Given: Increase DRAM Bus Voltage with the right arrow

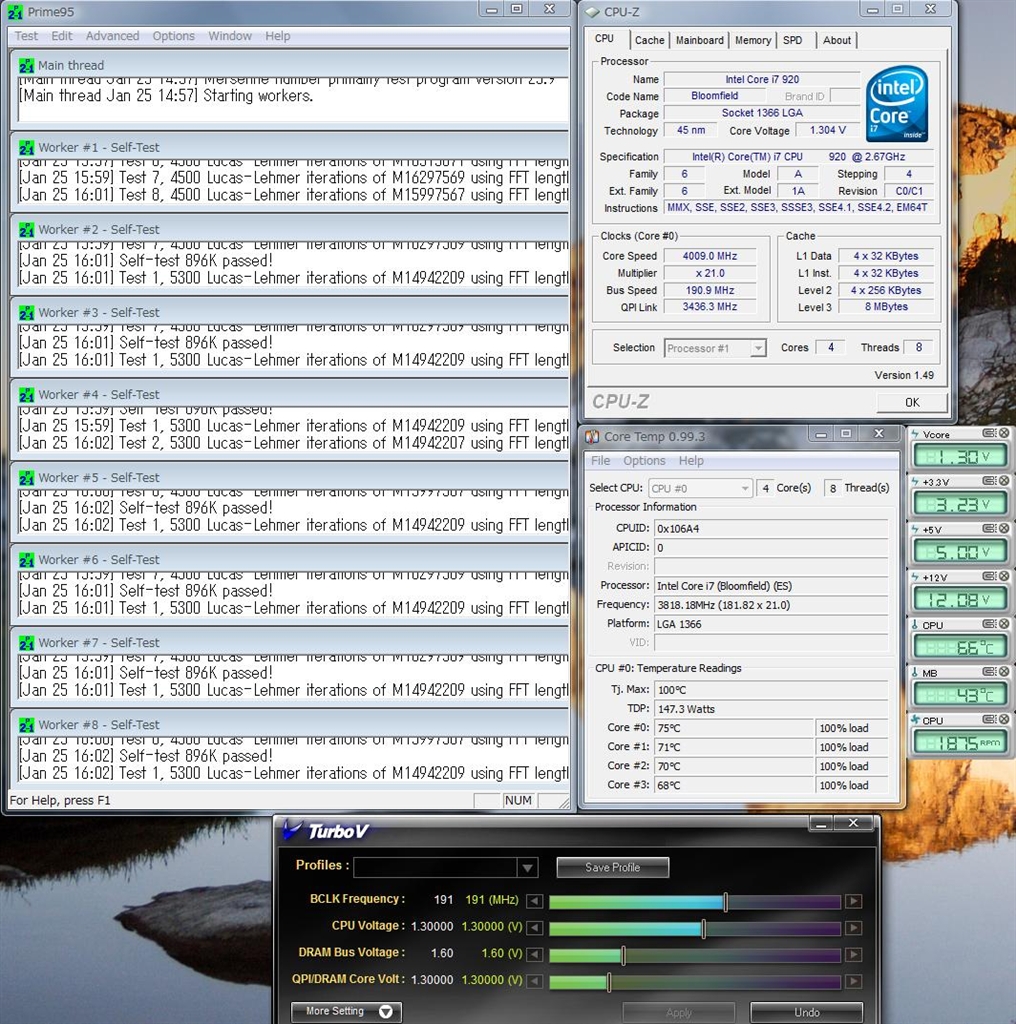Looking at the screenshot, I should pyautogui.click(x=853, y=955).
